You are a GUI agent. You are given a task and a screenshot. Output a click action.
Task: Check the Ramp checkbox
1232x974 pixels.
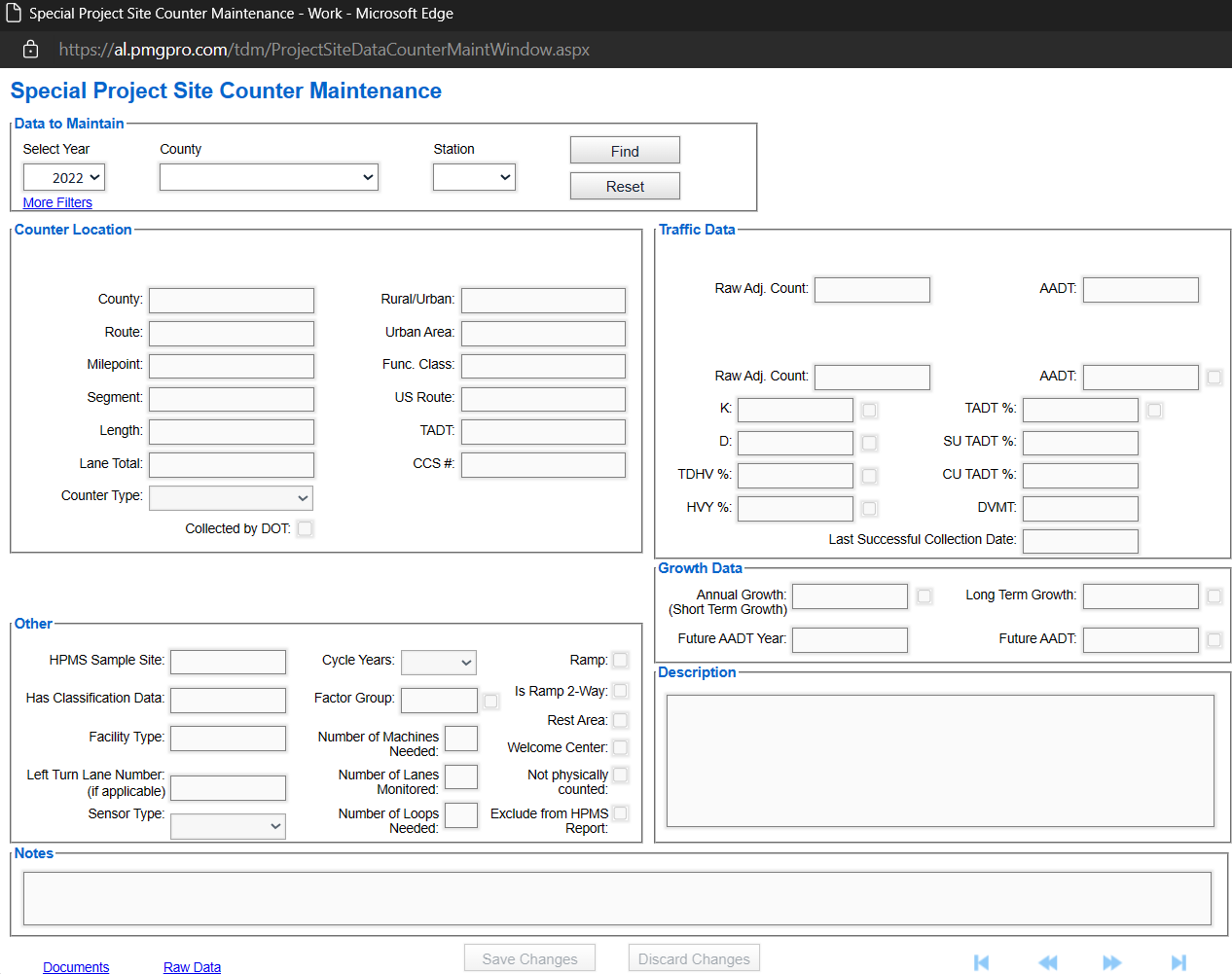(x=620, y=660)
